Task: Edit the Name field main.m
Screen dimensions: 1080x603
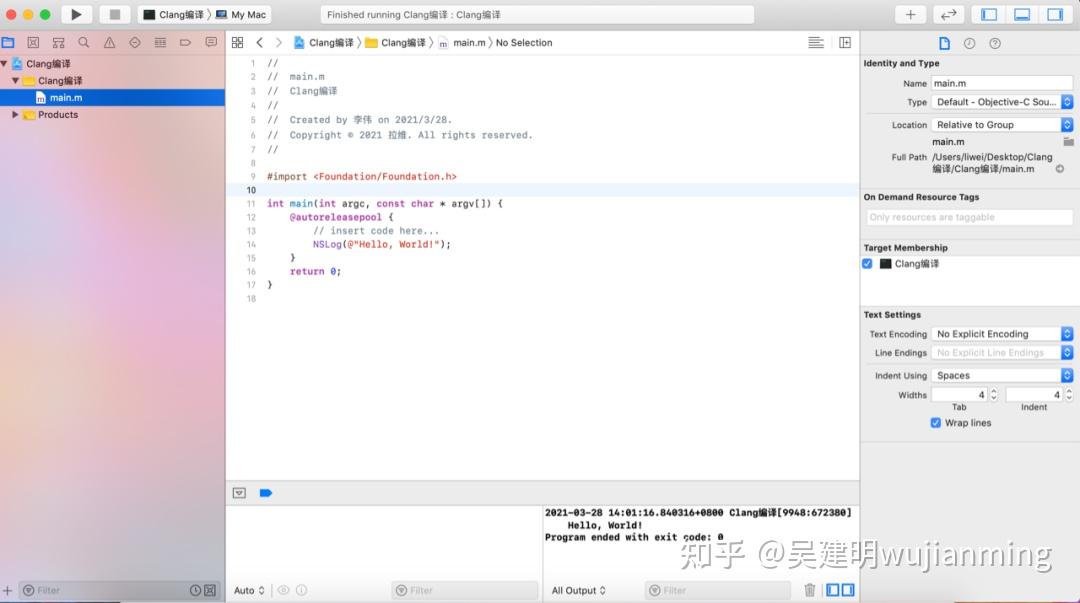Action: 1002,83
